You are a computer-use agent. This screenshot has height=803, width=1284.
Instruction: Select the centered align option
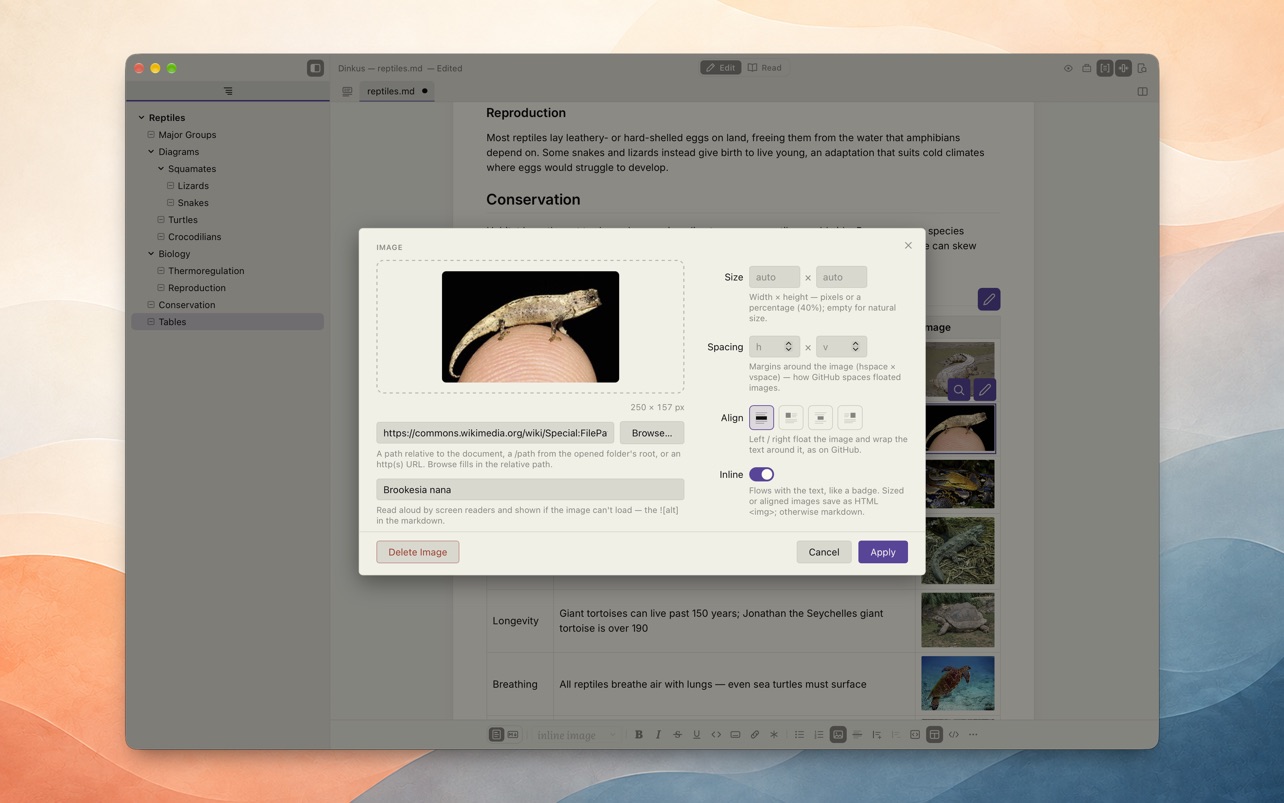[x=820, y=417]
